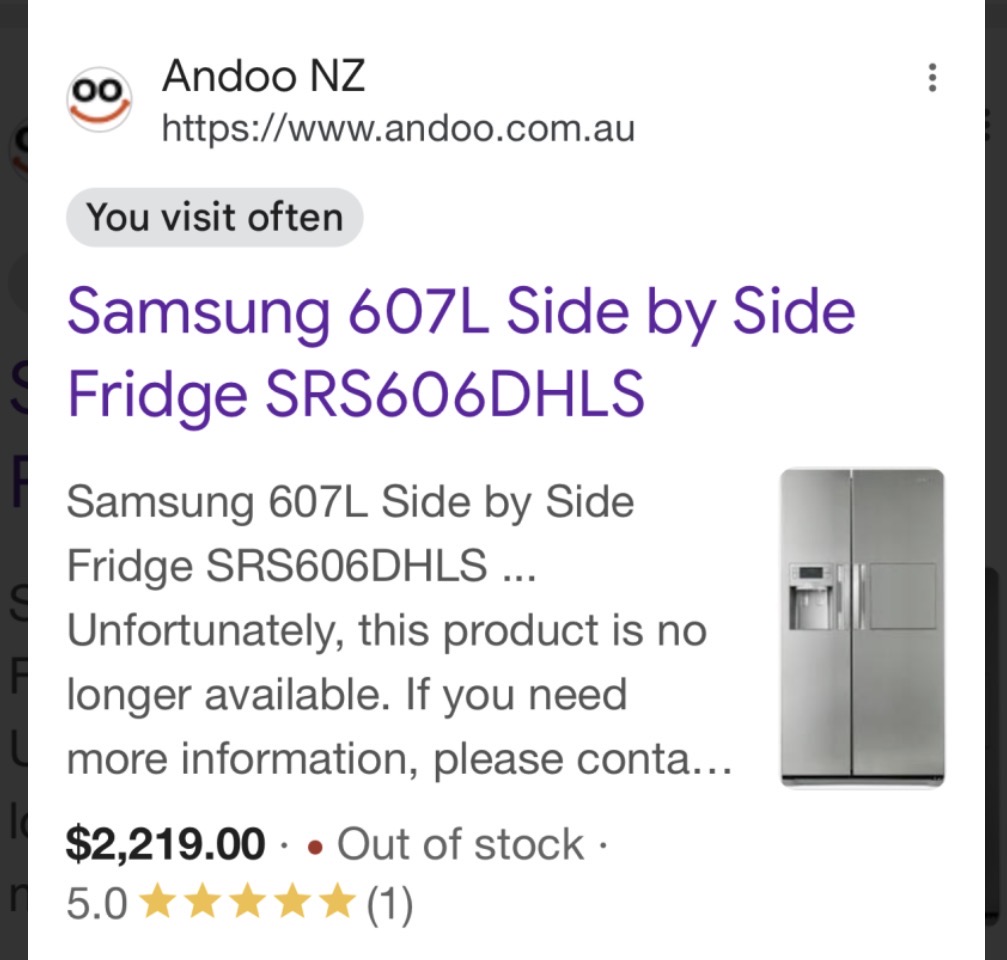Image resolution: width=1007 pixels, height=960 pixels.
Task: Click the $2,219.00 price
Action: [x=166, y=845]
